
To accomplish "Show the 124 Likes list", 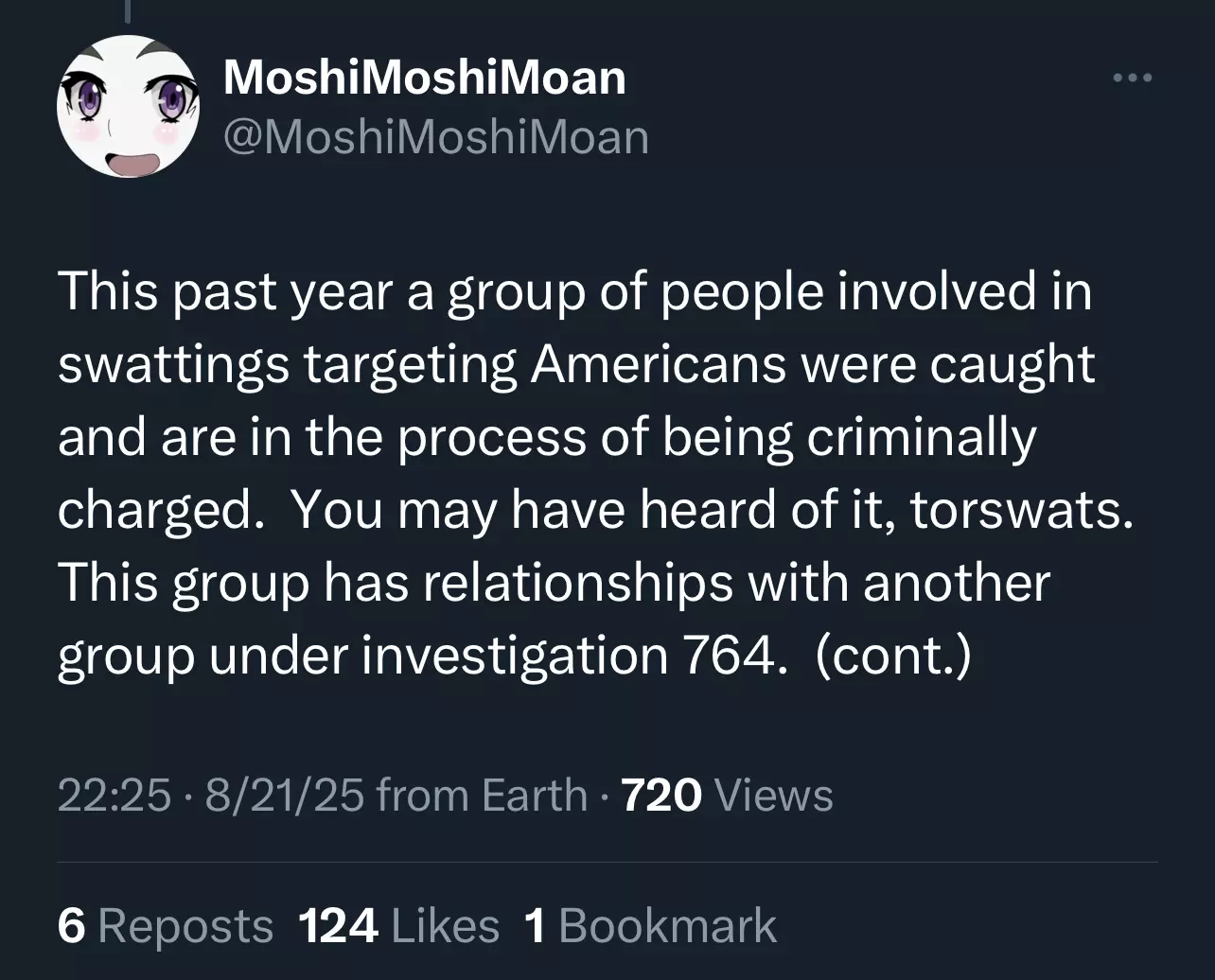I will [398, 925].
